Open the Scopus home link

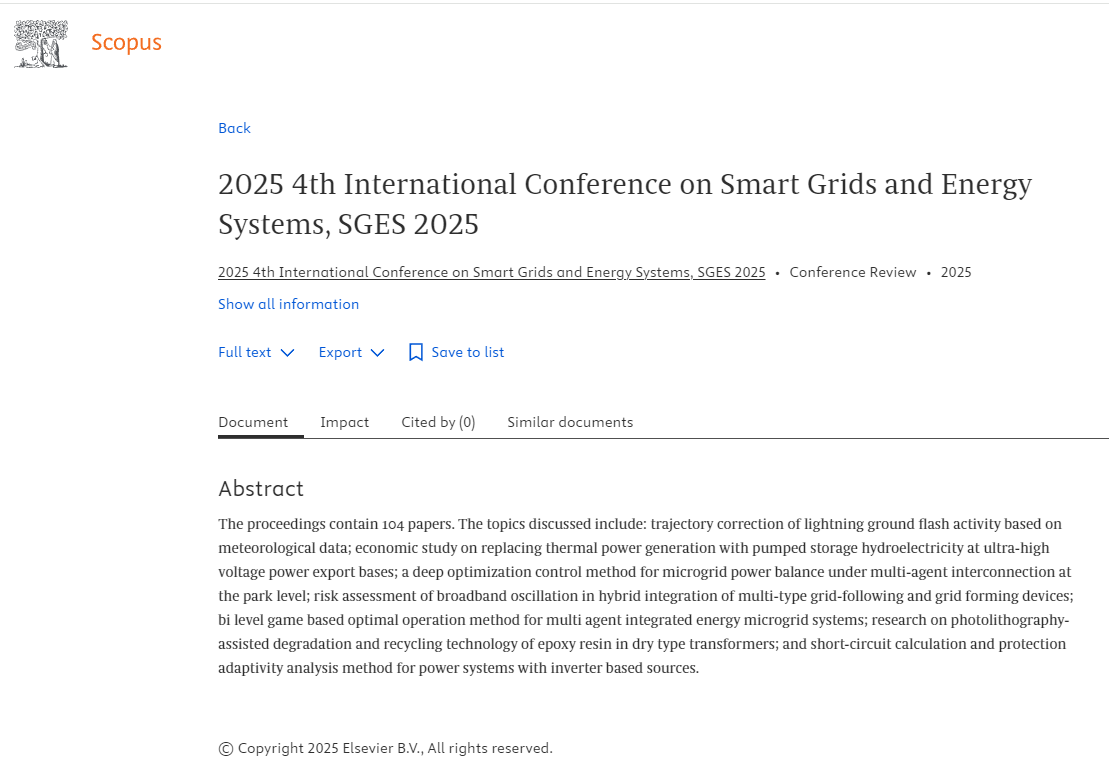click(x=127, y=42)
